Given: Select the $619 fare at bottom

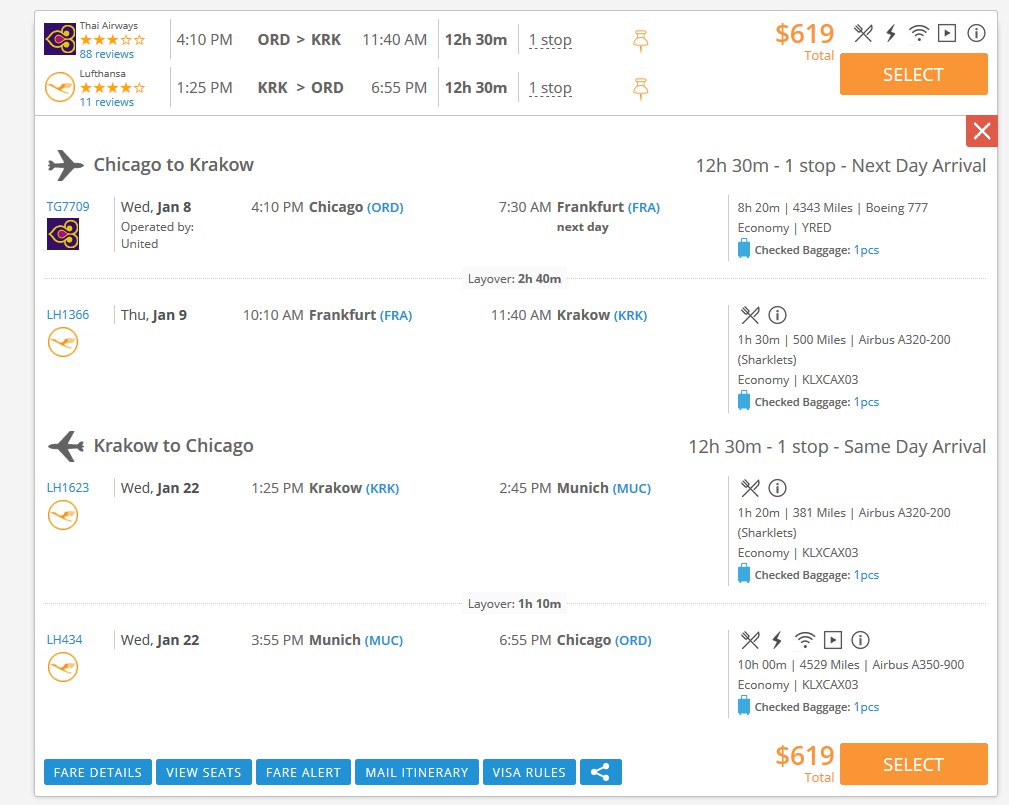Looking at the screenshot, I should (x=913, y=764).
